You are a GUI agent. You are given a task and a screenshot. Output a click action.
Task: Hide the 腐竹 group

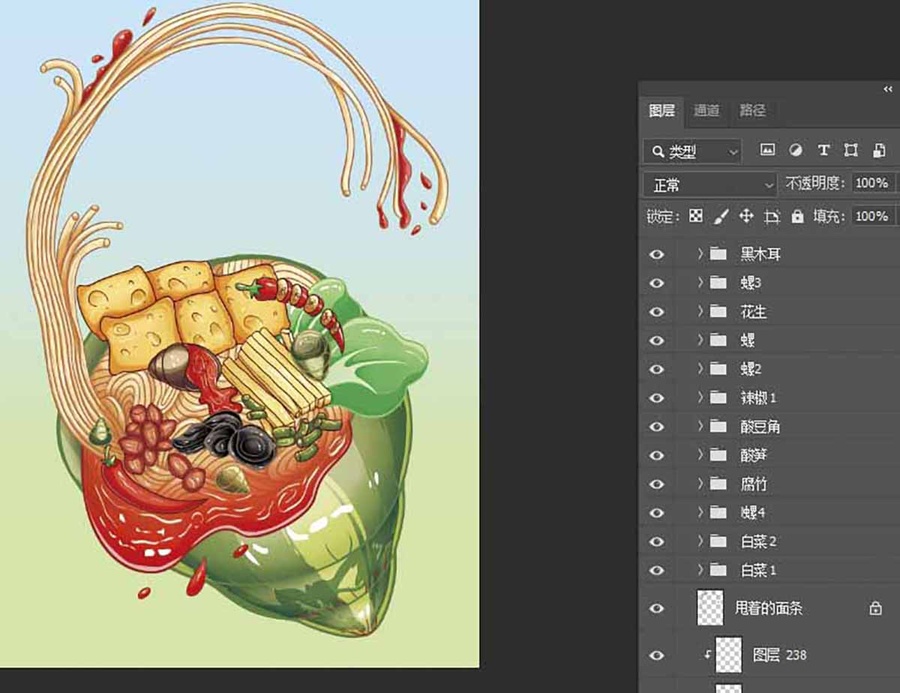(657, 483)
